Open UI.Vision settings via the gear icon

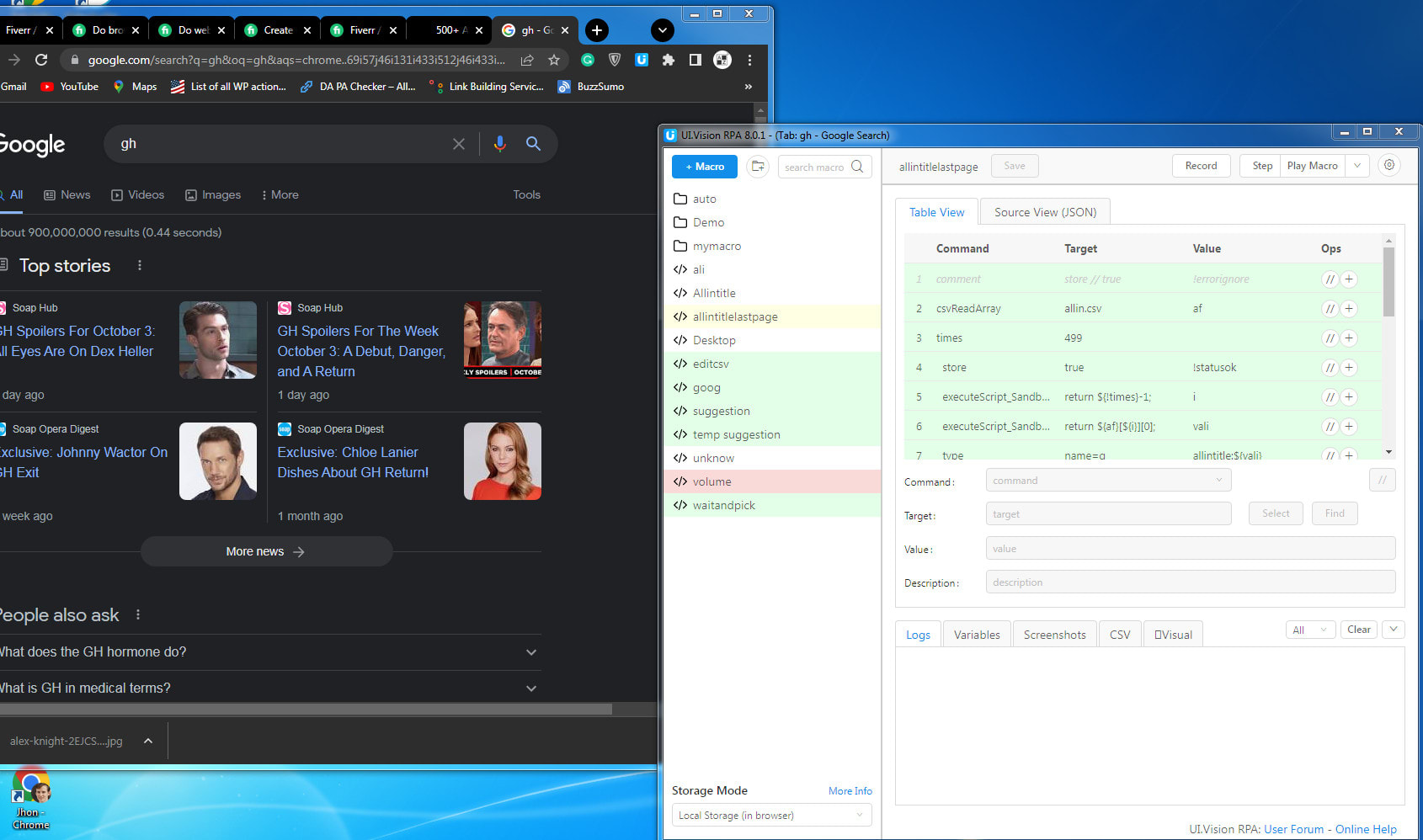(1388, 165)
